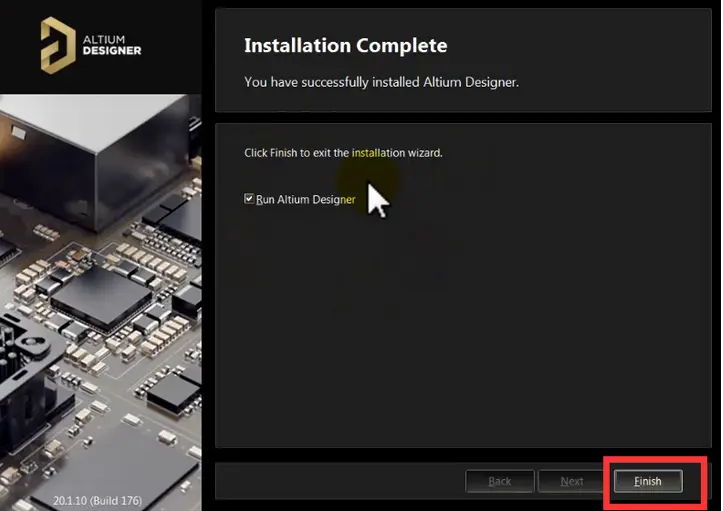Click the "ALTIUM DESIGNER" brand name text
The width and height of the screenshot is (723, 511).
112,45
